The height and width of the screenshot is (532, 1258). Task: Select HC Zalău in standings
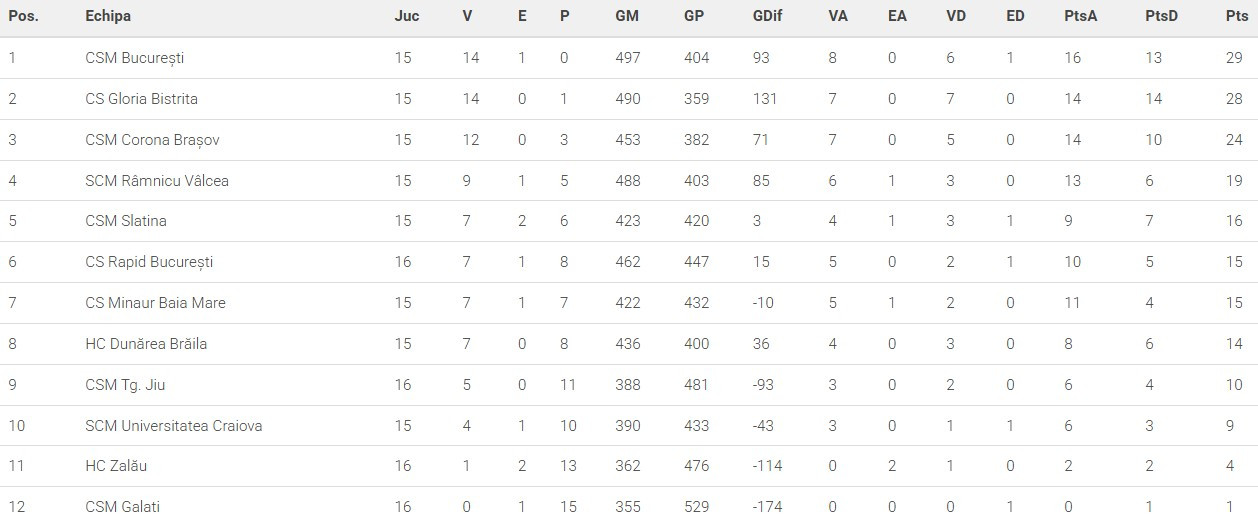click(x=116, y=466)
